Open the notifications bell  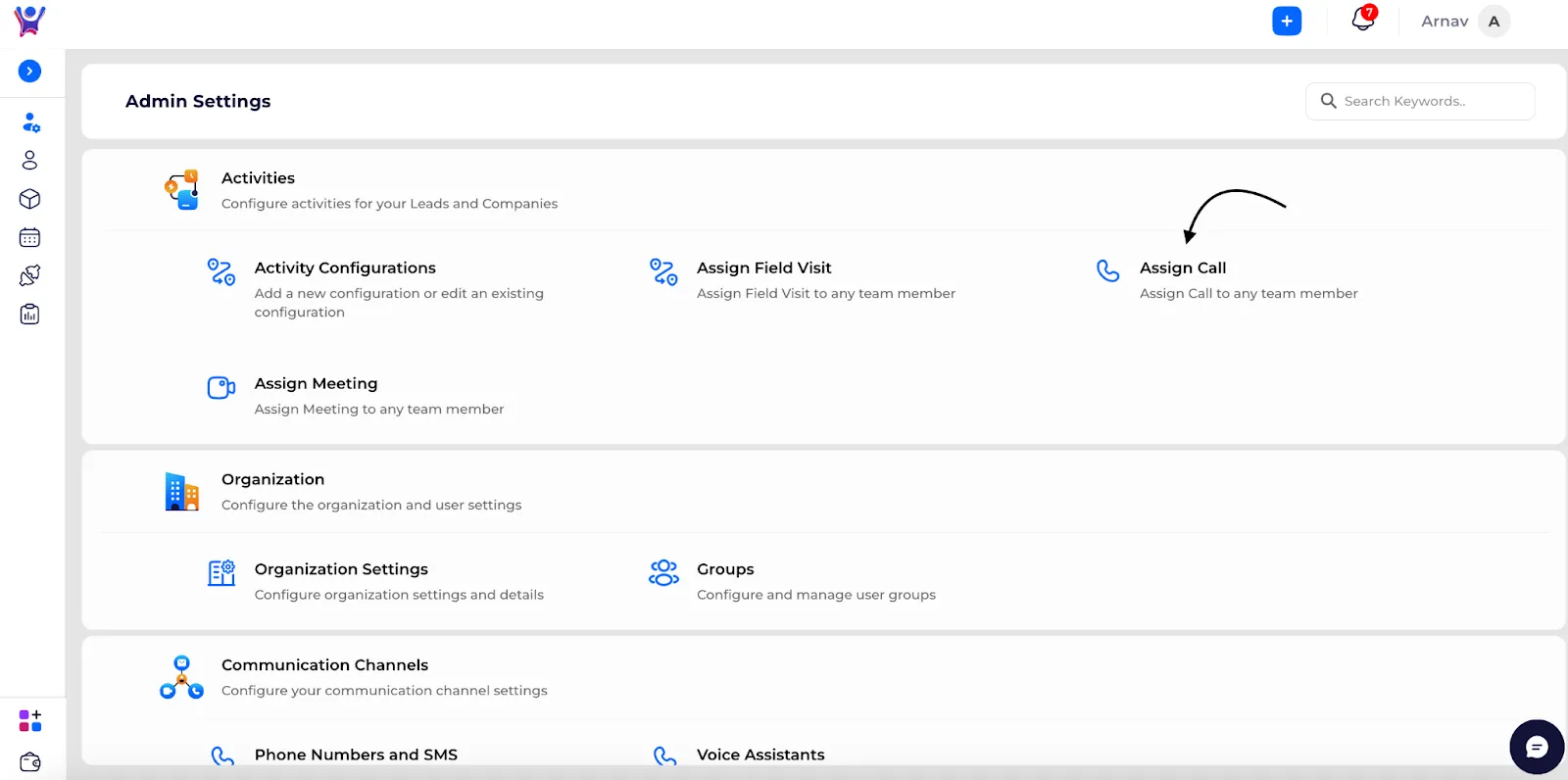pos(1363,19)
